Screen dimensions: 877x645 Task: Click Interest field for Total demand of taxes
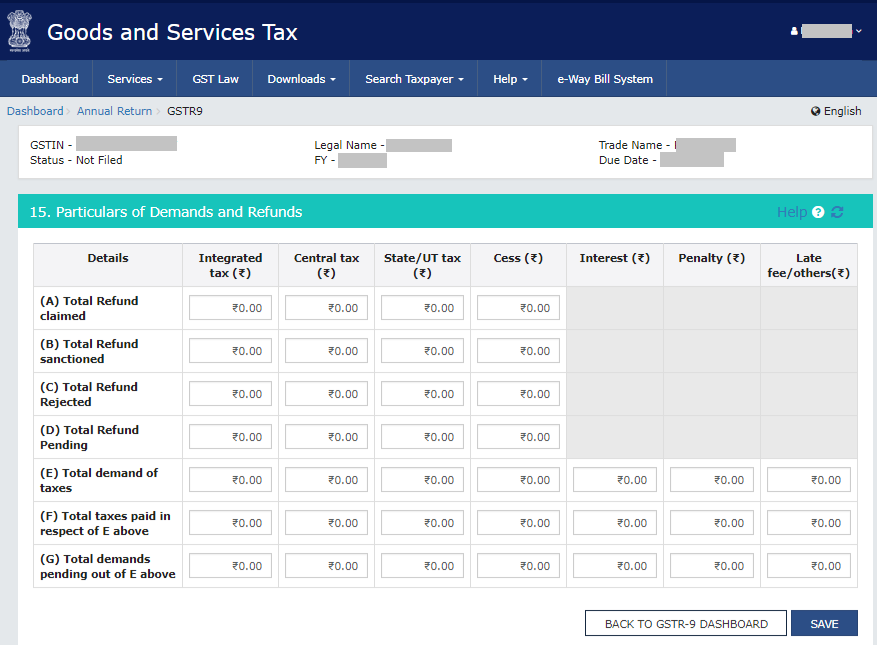pos(614,480)
